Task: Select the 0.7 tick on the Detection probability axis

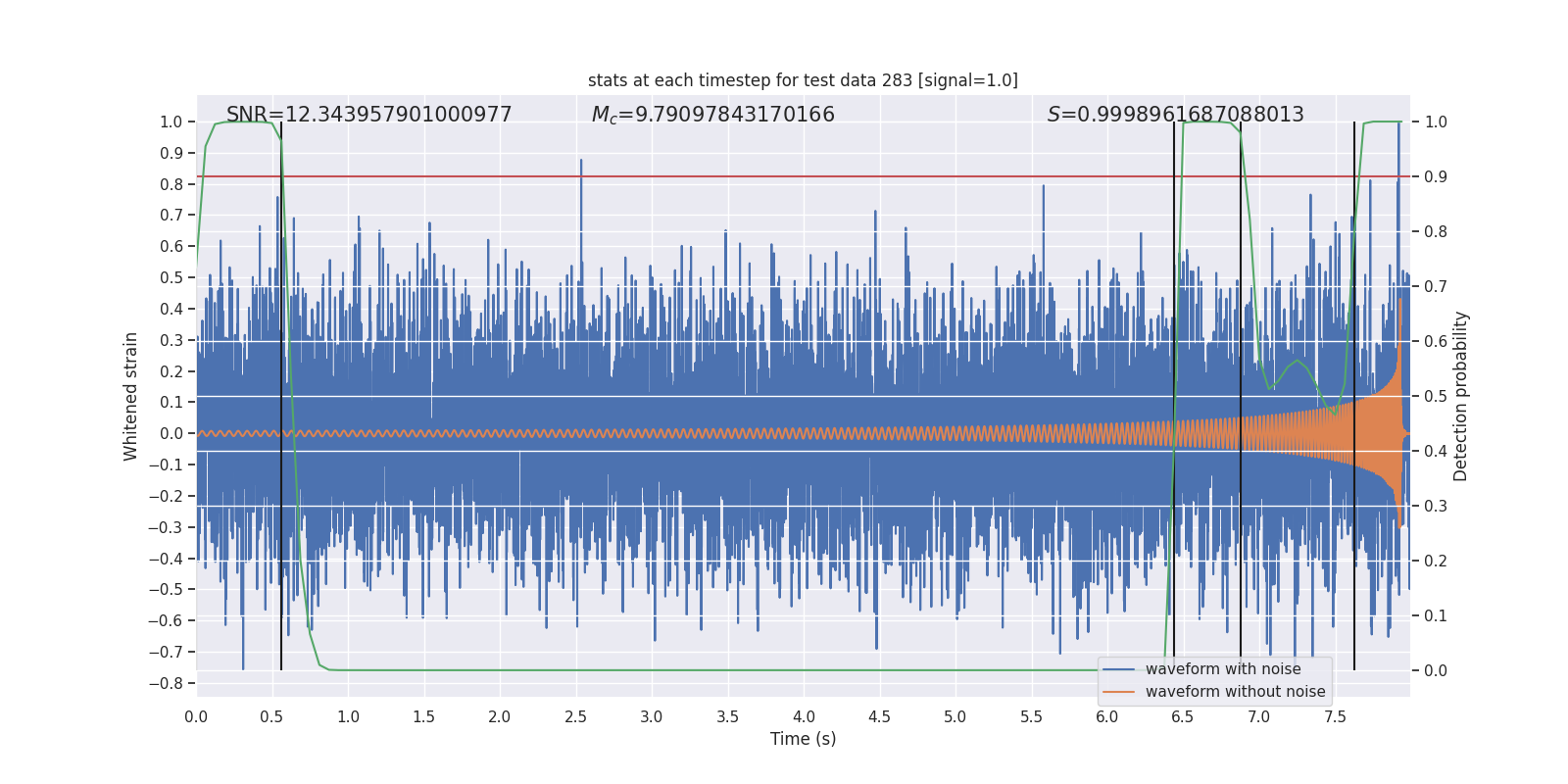Action: 1436,286
